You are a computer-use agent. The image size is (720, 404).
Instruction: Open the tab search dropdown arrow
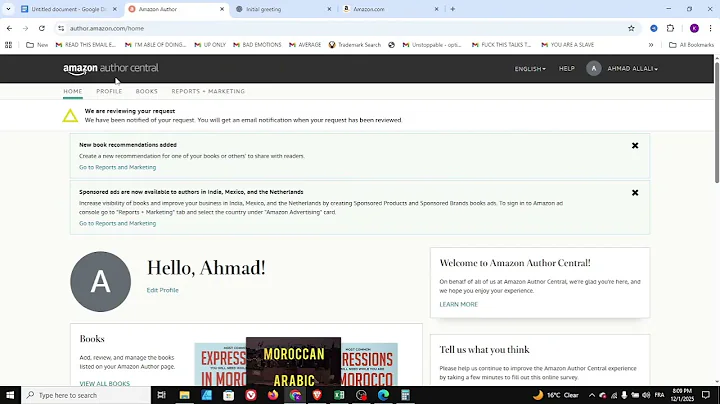pos(8,9)
